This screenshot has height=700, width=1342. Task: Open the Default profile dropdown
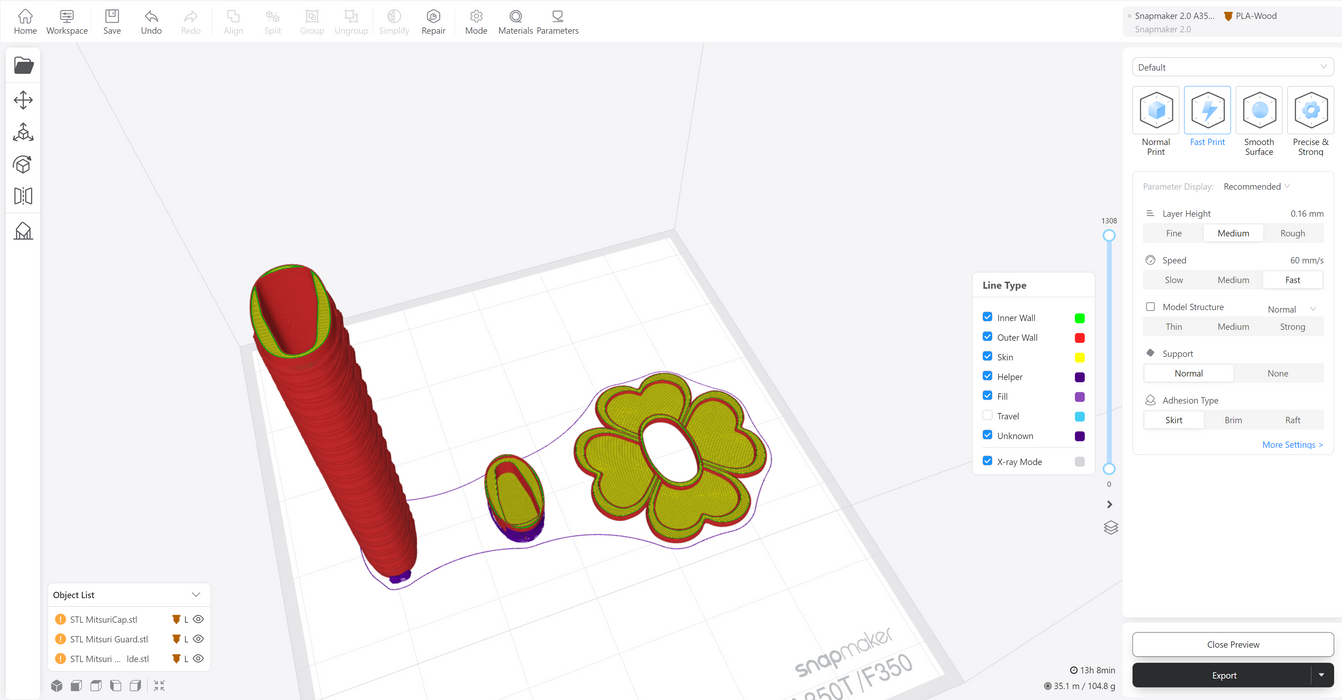click(1232, 67)
